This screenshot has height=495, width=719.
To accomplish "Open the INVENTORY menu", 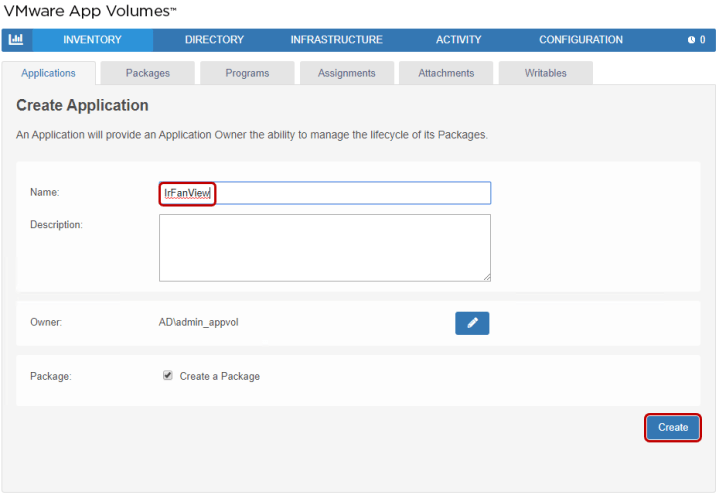I will 92,40.
